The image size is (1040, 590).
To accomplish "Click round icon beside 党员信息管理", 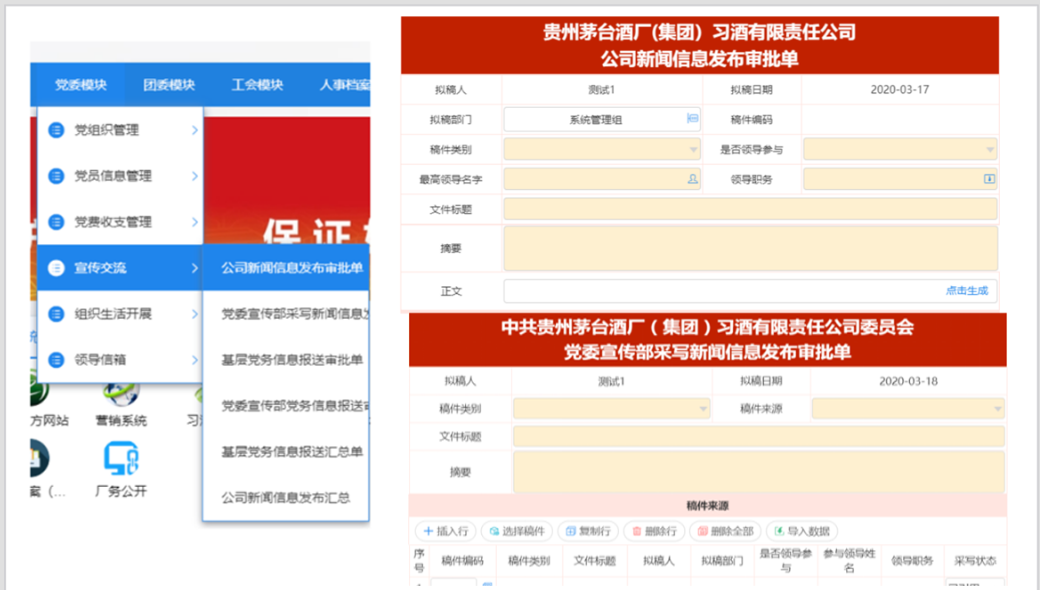I will click(x=56, y=176).
